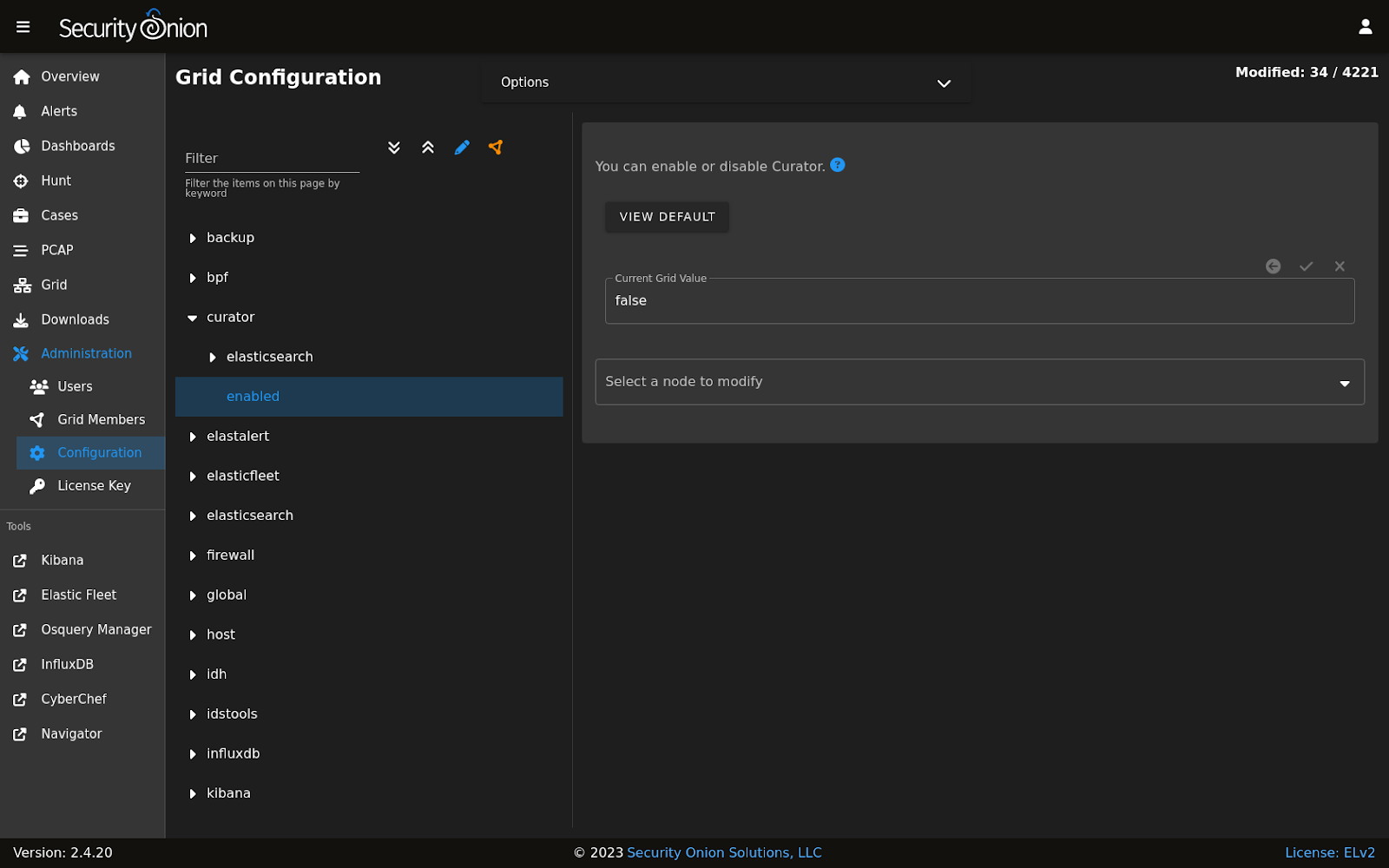Expand the Options dropdown panel
1389x868 pixels.
(x=726, y=82)
